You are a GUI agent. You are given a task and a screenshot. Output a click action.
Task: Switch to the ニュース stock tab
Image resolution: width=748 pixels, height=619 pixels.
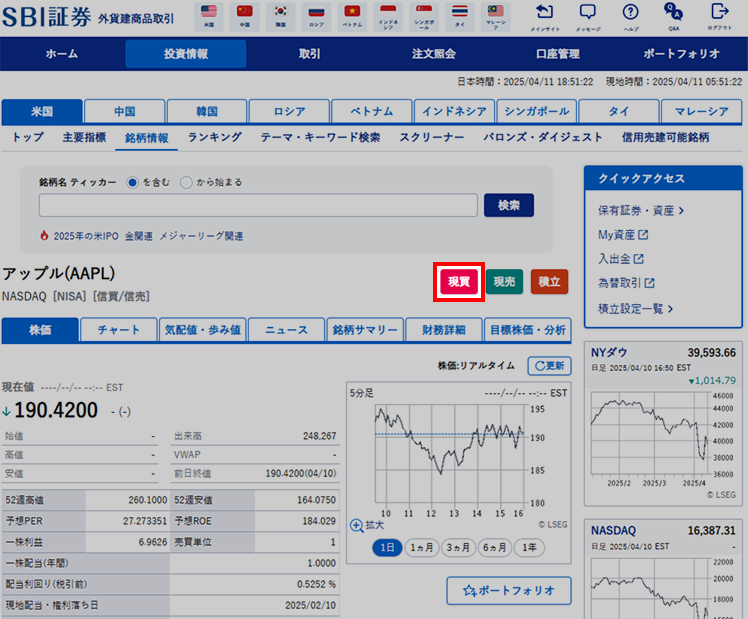coord(286,330)
